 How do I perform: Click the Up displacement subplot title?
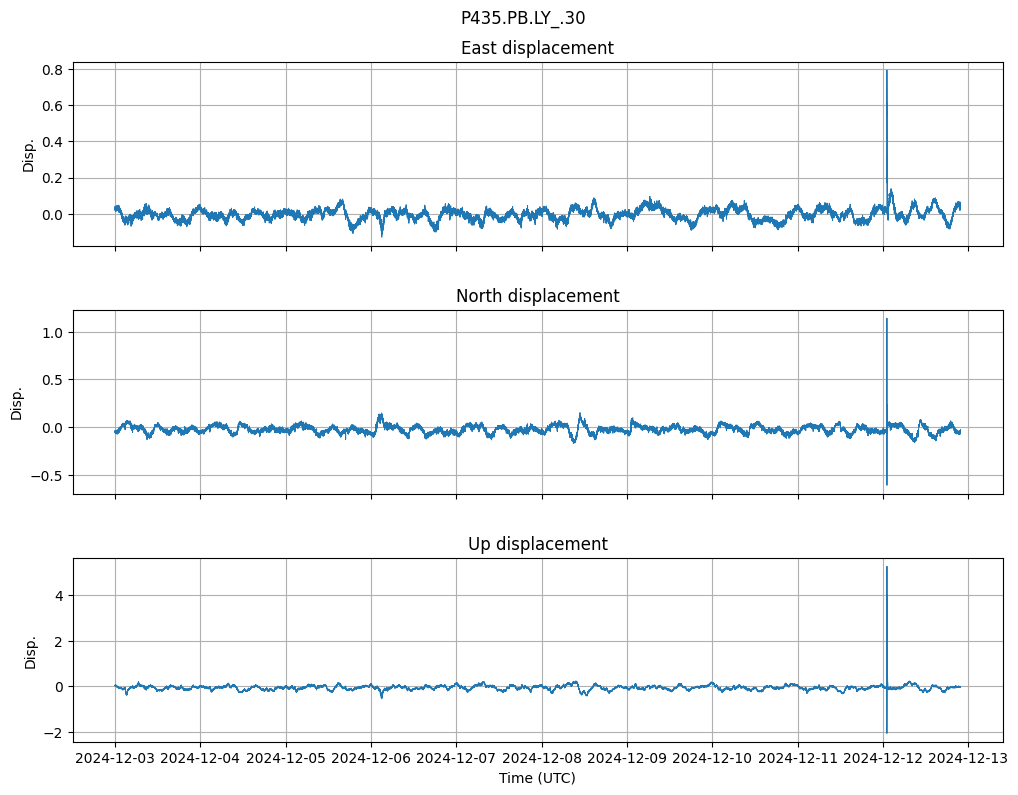point(537,544)
